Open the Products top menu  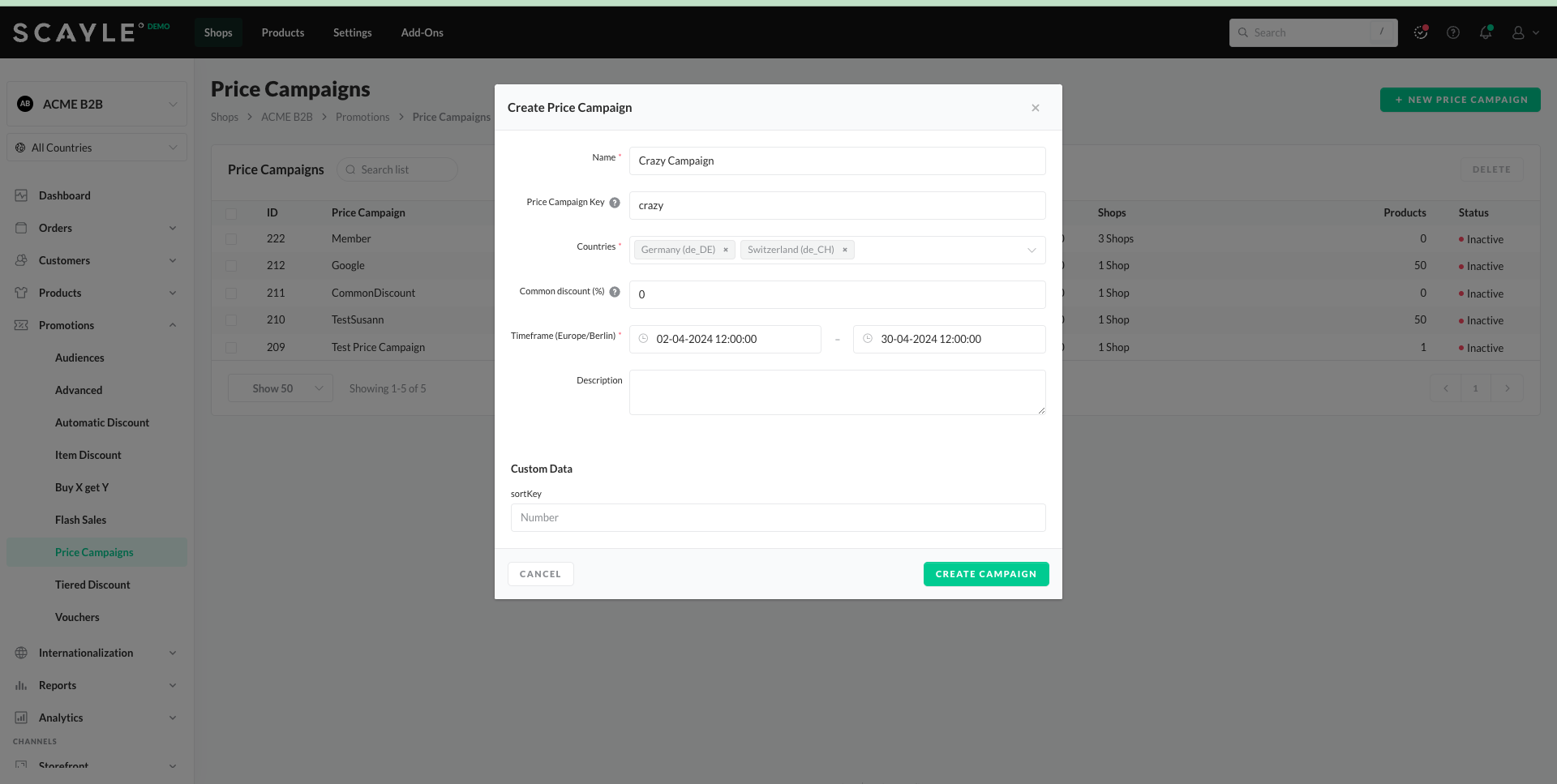click(x=282, y=32)
